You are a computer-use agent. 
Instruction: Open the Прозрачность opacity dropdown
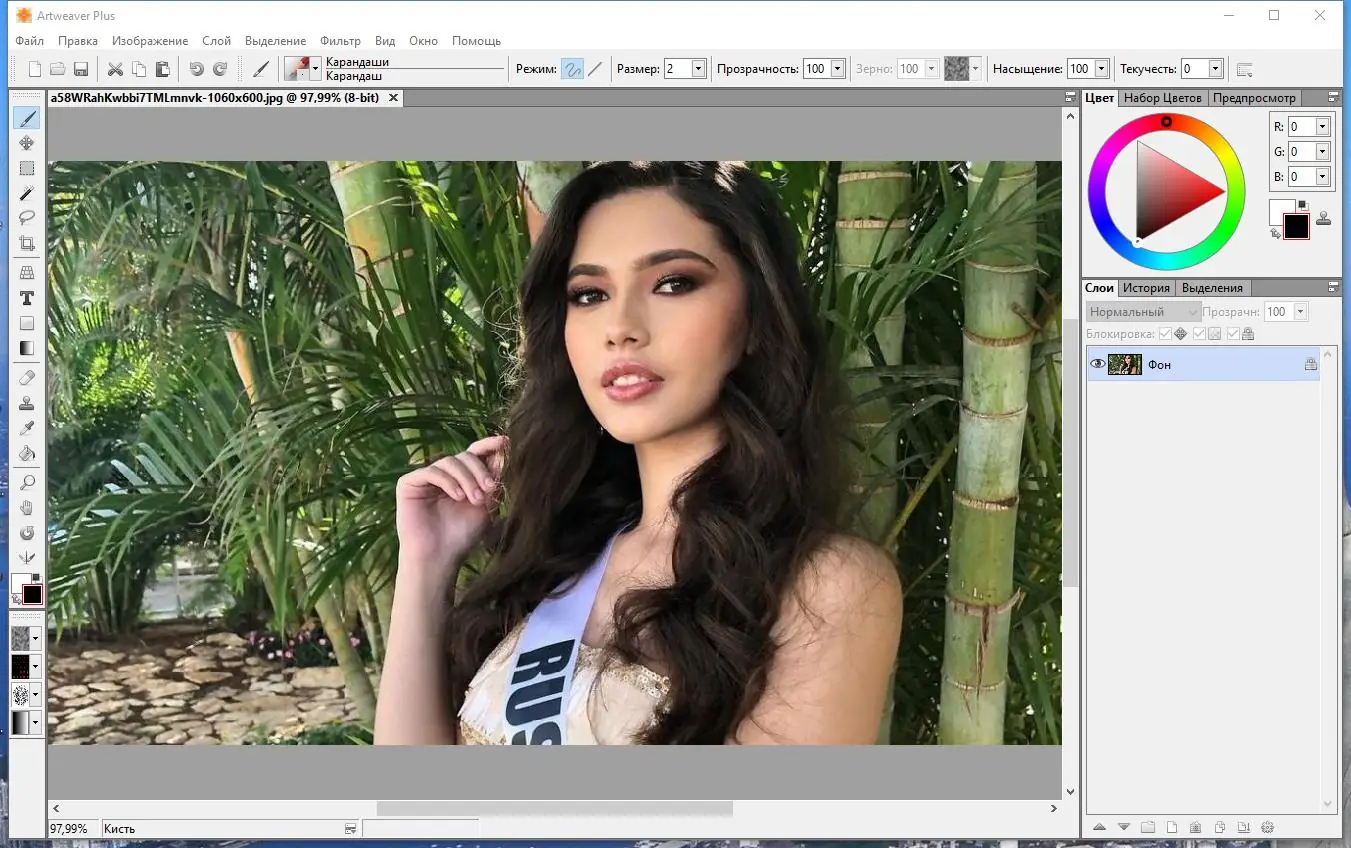click(x=837, y=69)
